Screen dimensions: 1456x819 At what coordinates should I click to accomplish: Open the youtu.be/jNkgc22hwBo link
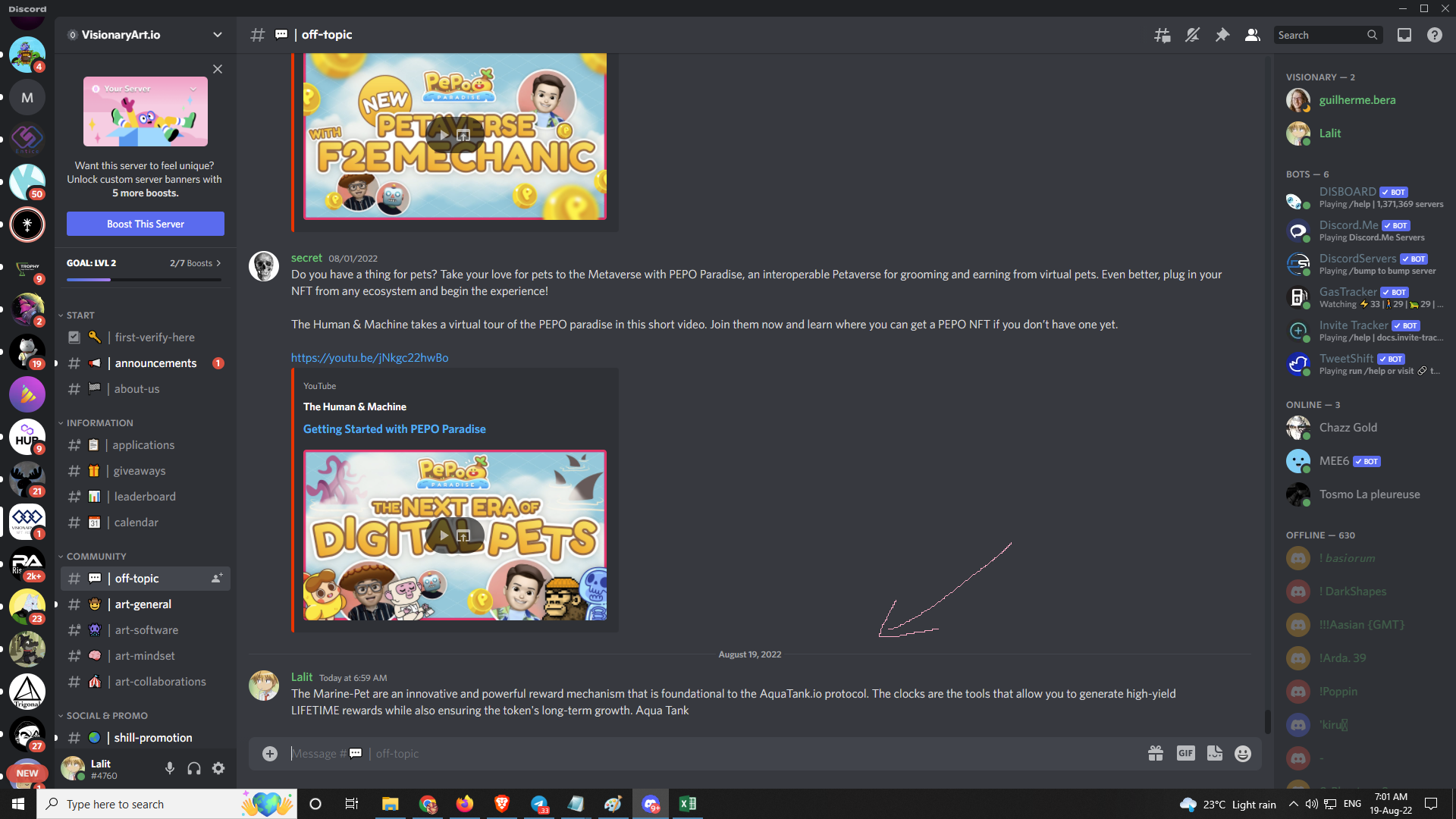coord(369,358)
